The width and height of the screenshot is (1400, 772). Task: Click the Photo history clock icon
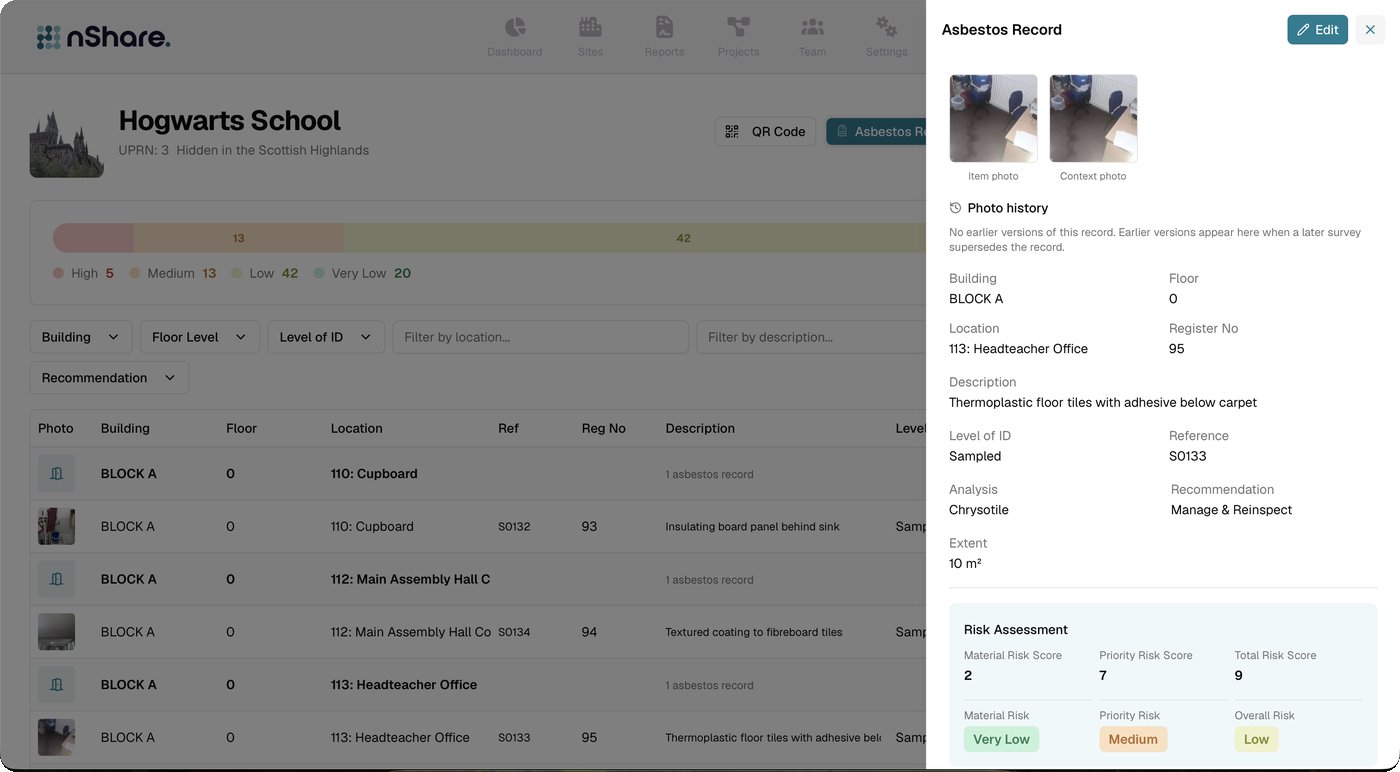pos(955,208)
